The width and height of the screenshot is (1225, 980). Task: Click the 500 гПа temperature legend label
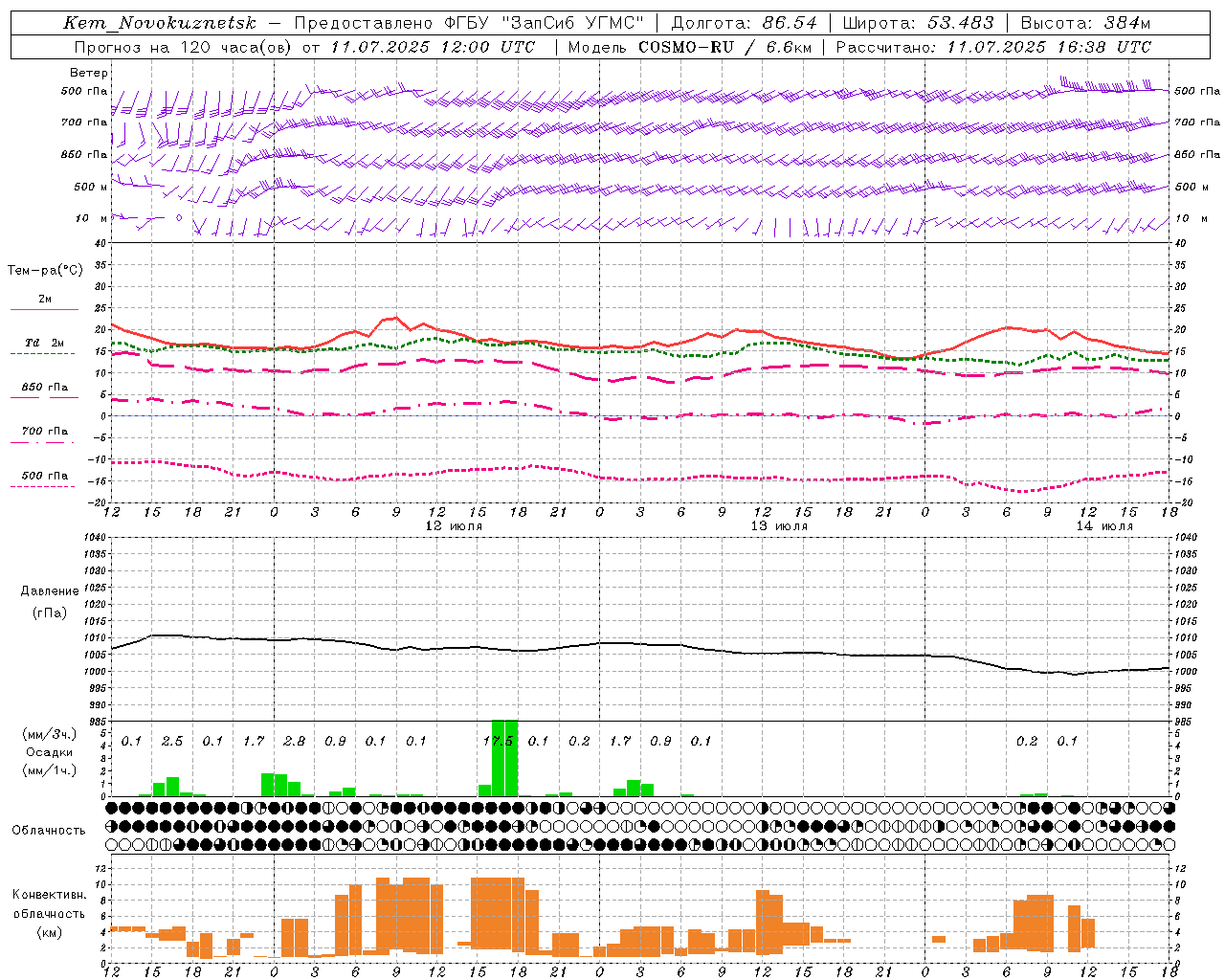(44, 476)
